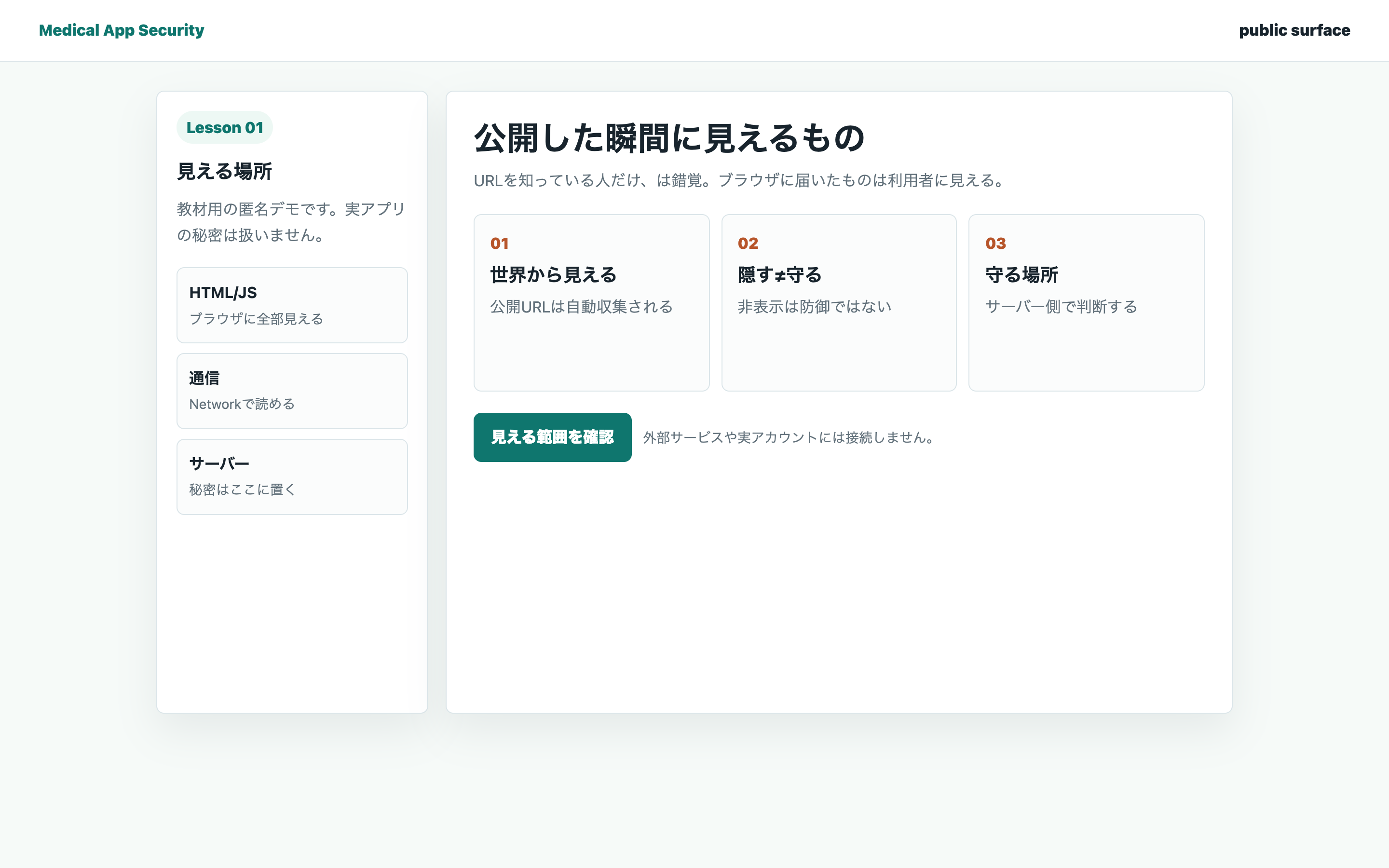This screenshot has height=868, width=1389.
Task: Click the text サーバー側で判断する
Action: click(1061, 307)
